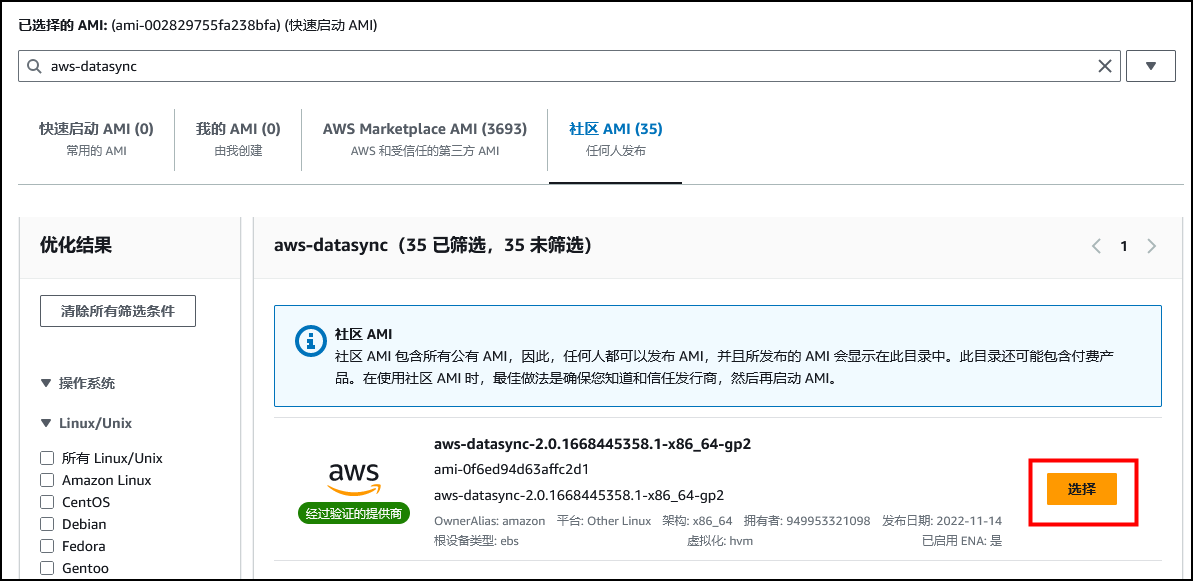1193x581 pixels.
Task: Select the 社区 AMI tab
Action: click(x=616, y=139)
